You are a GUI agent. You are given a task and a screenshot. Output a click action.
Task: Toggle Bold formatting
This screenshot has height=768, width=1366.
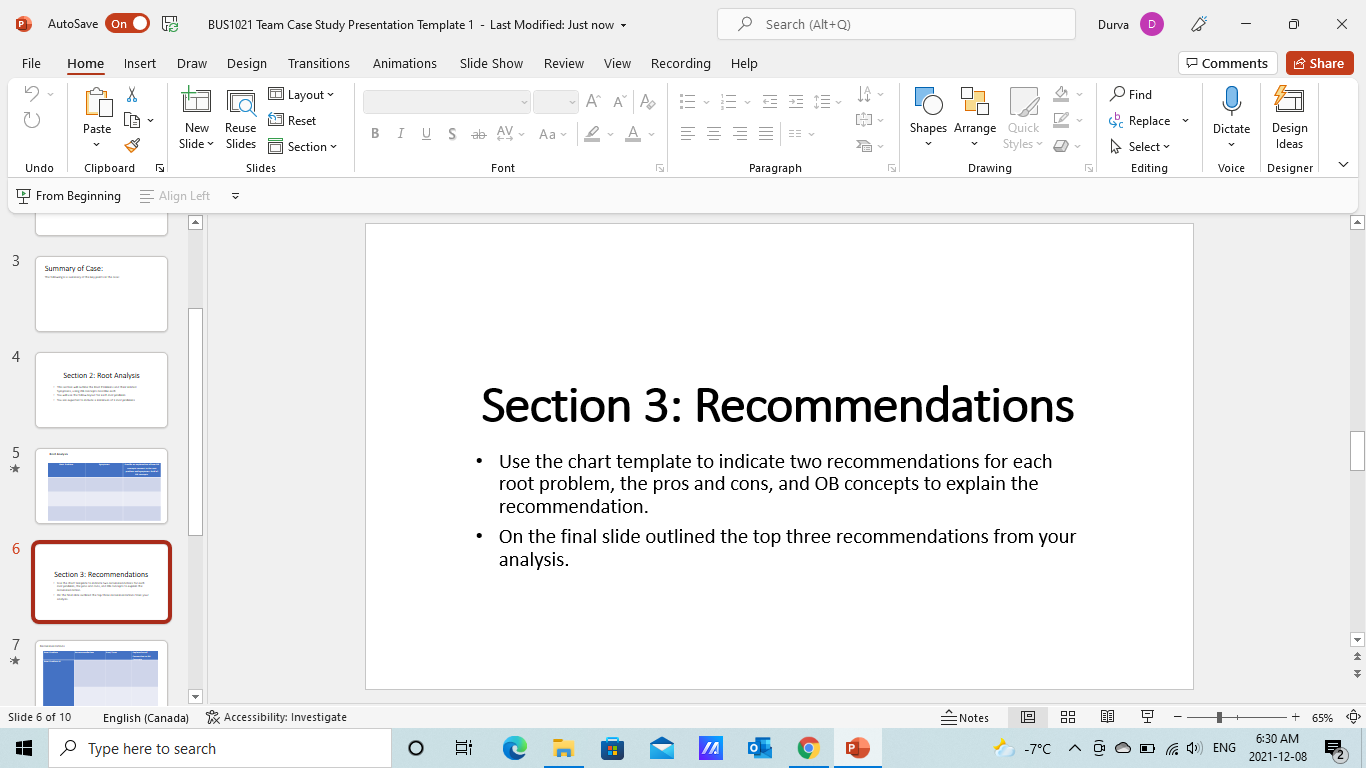[x=375, y=134]
